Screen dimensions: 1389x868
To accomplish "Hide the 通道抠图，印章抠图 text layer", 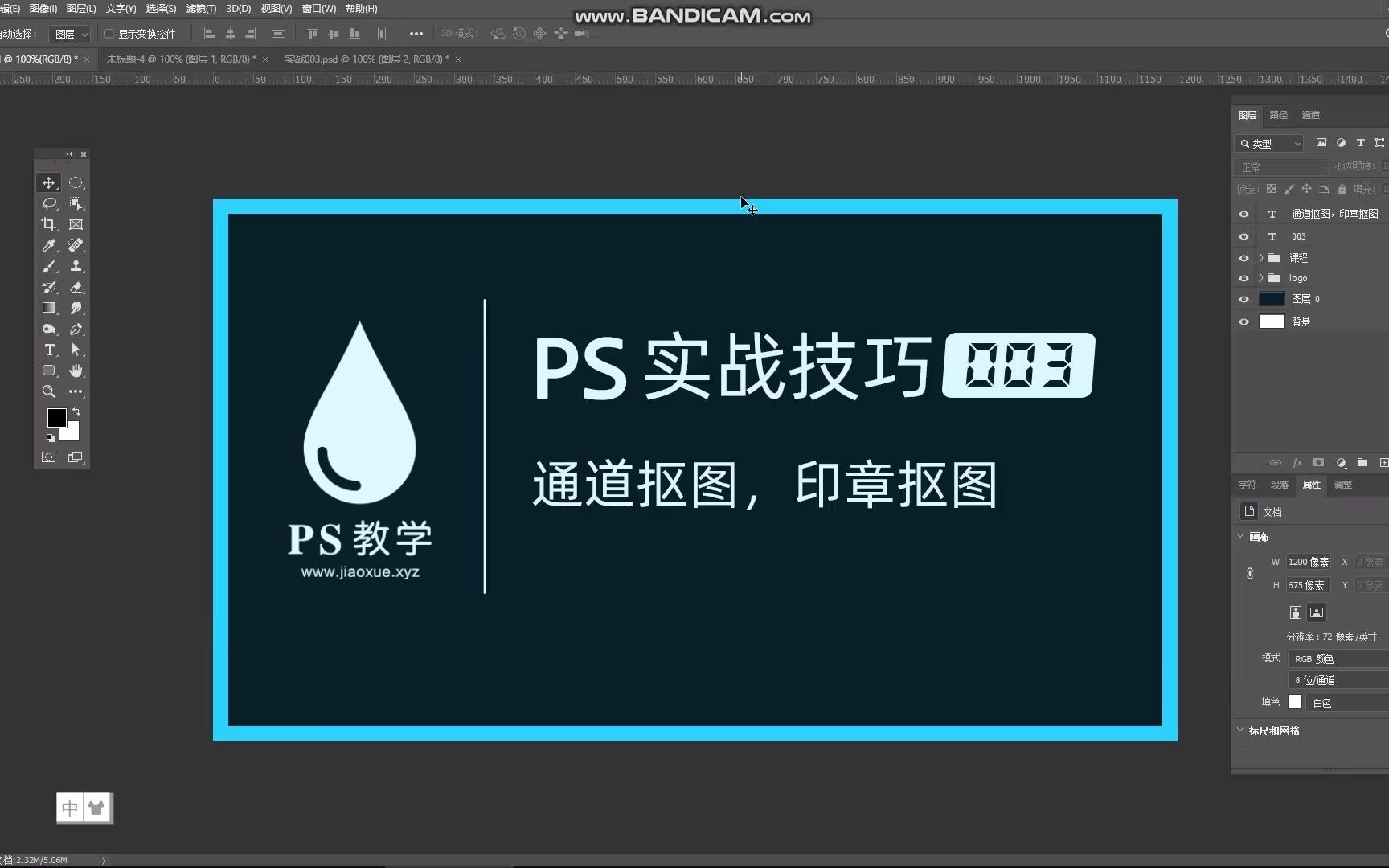I will click(1244, 214).
